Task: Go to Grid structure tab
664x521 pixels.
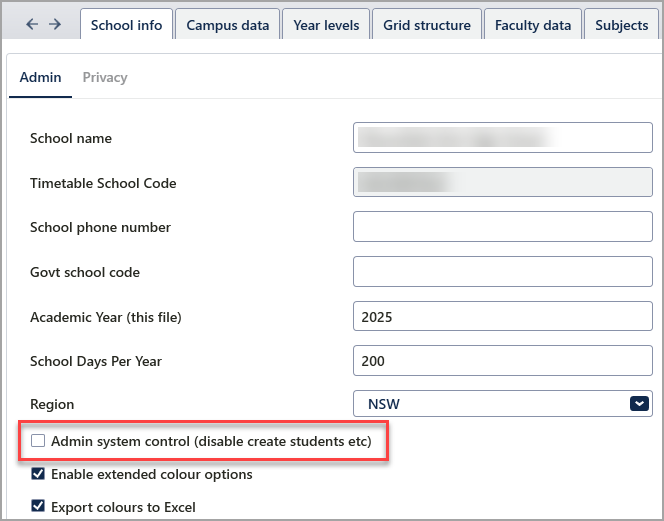Action: click(x=427, y=25)
